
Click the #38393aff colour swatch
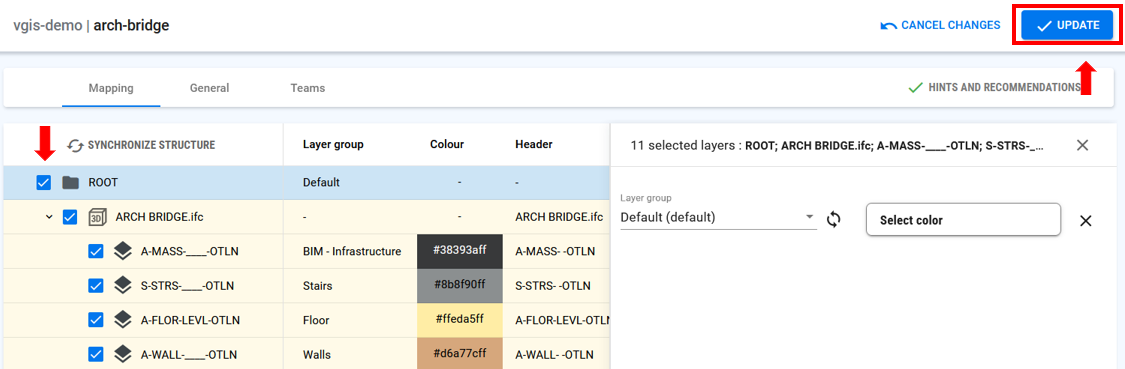(x=460, y=251)
